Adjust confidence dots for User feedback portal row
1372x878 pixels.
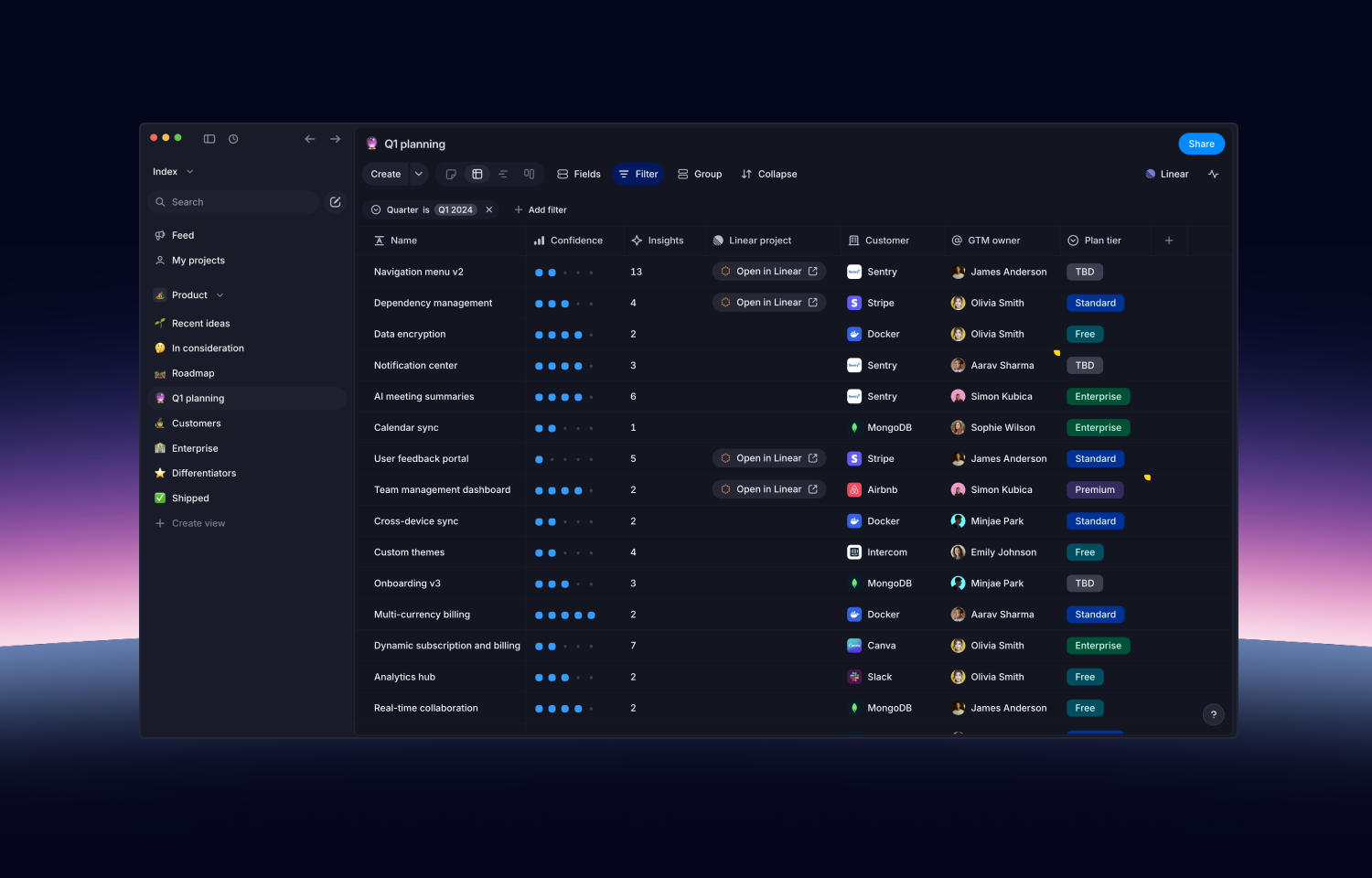[x=565, y=459]
